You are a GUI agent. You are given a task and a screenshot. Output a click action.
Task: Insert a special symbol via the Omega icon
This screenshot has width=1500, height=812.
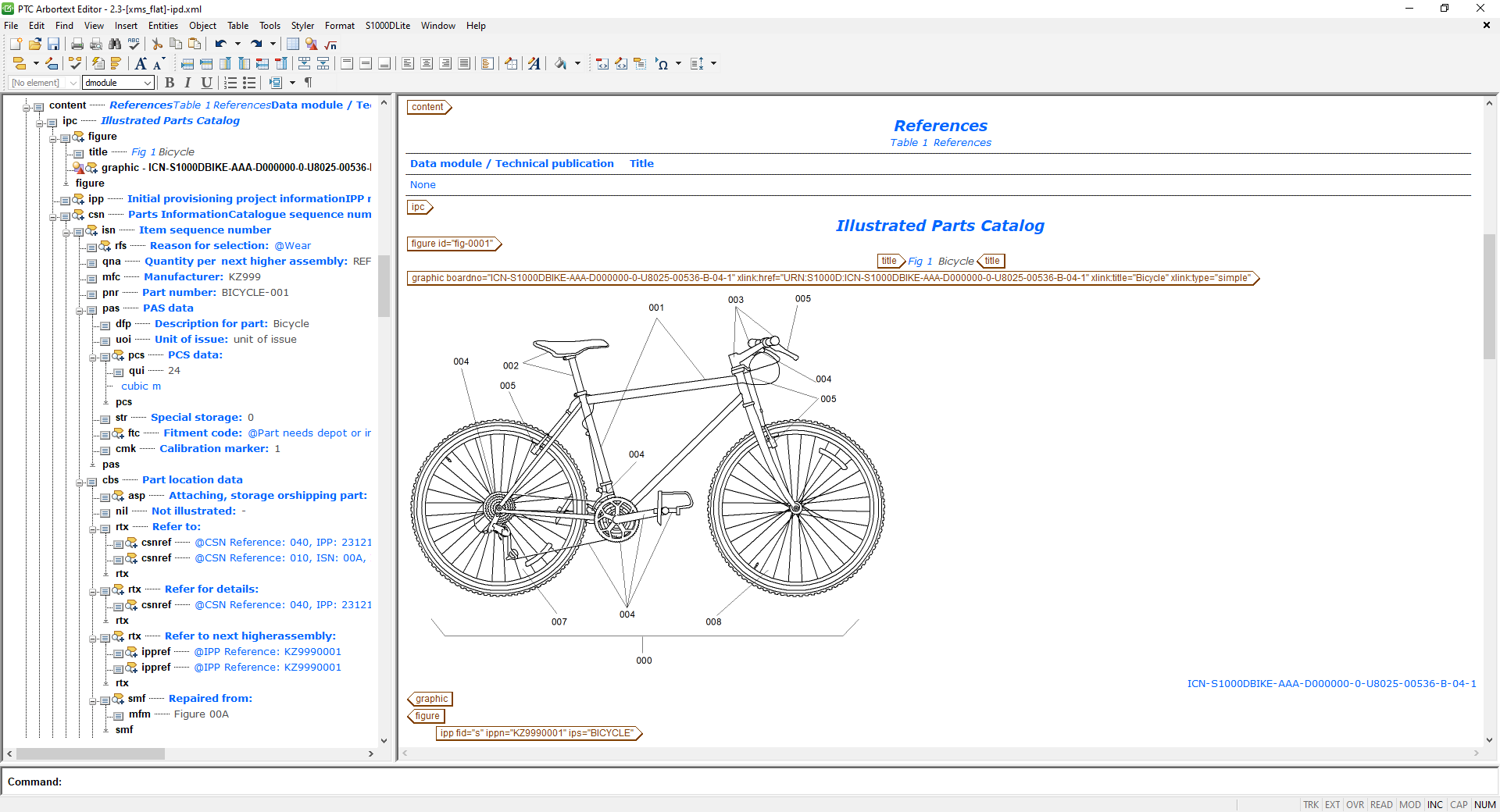[x=663, y=63]
